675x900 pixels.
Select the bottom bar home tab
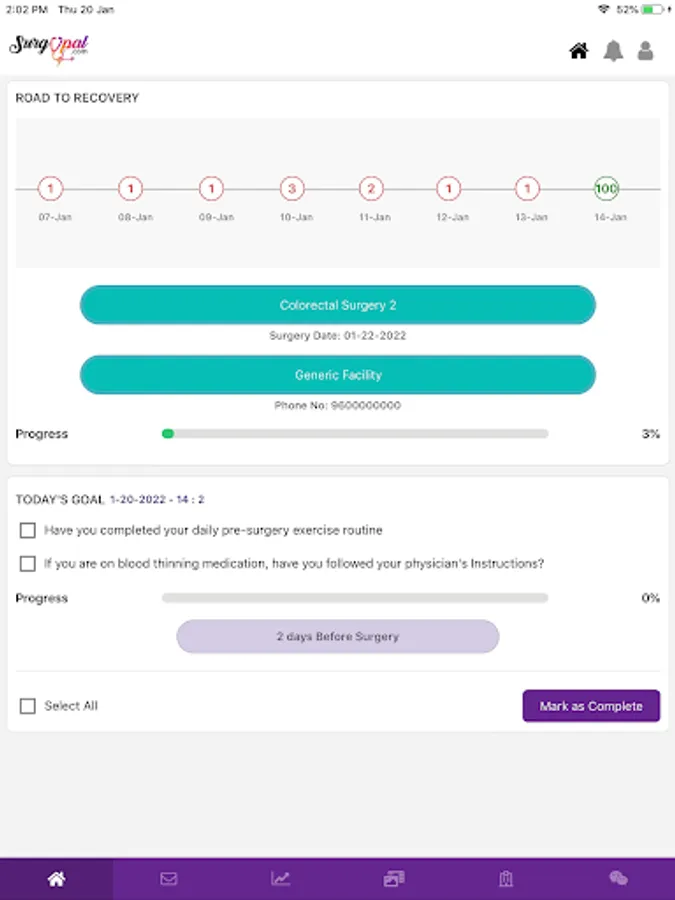pyautogui.click(x=56, y=879)
